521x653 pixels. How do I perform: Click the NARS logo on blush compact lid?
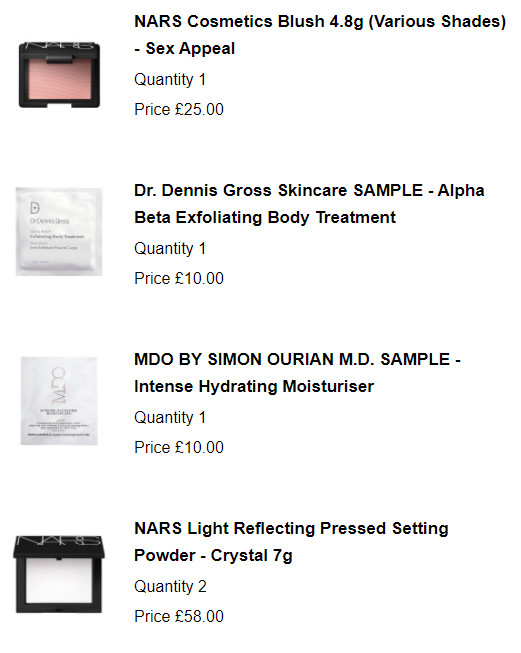click(59, 45)
